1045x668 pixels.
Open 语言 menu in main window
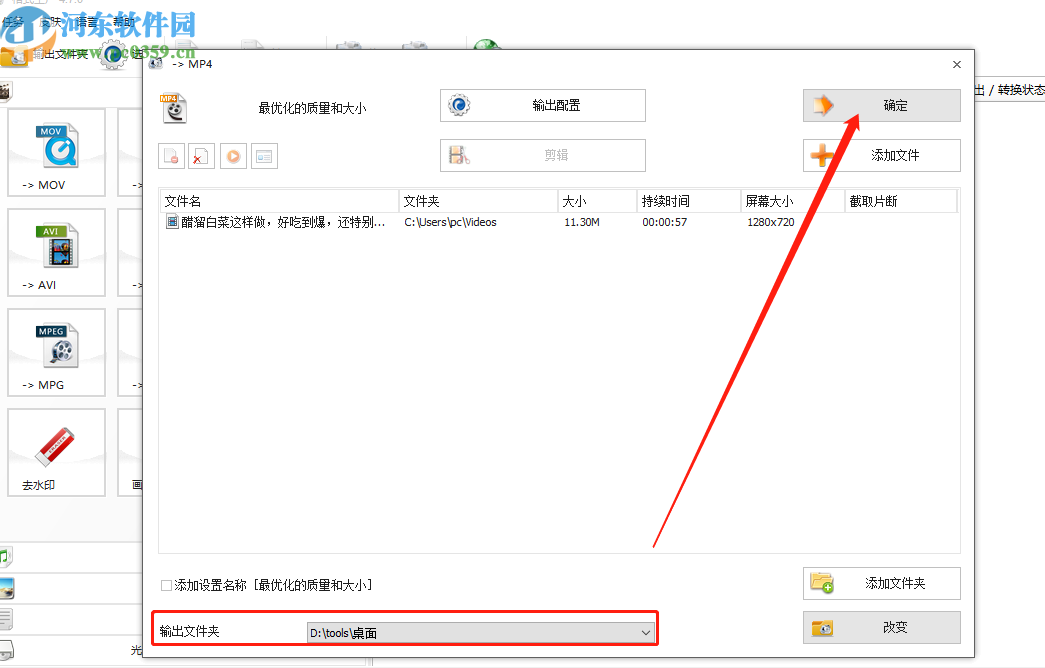87,22
